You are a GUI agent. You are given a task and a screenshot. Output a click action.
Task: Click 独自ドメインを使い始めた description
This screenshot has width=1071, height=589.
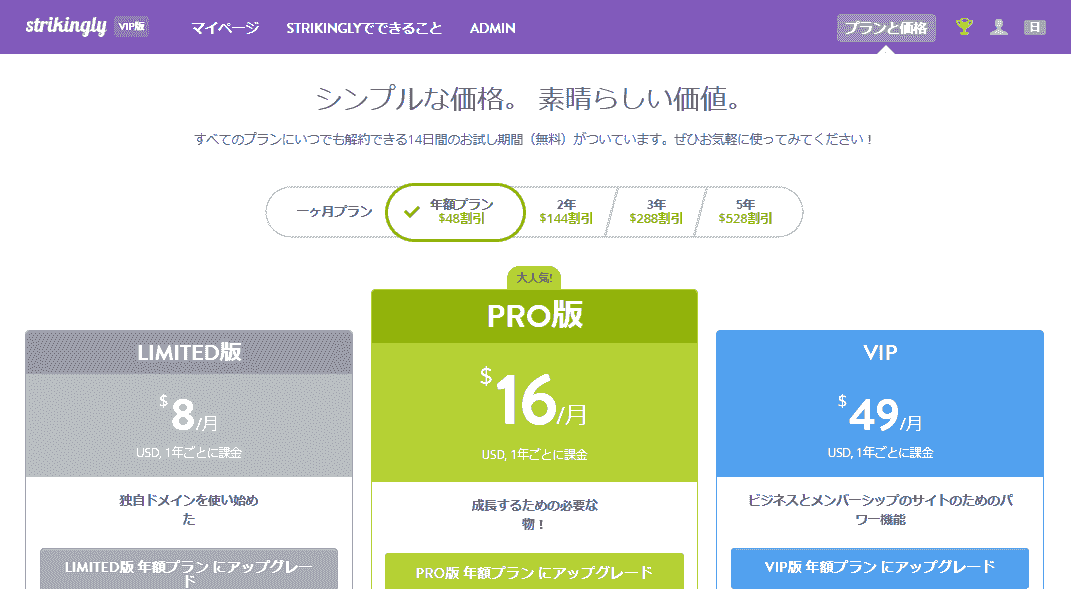(x=189, y=510)
